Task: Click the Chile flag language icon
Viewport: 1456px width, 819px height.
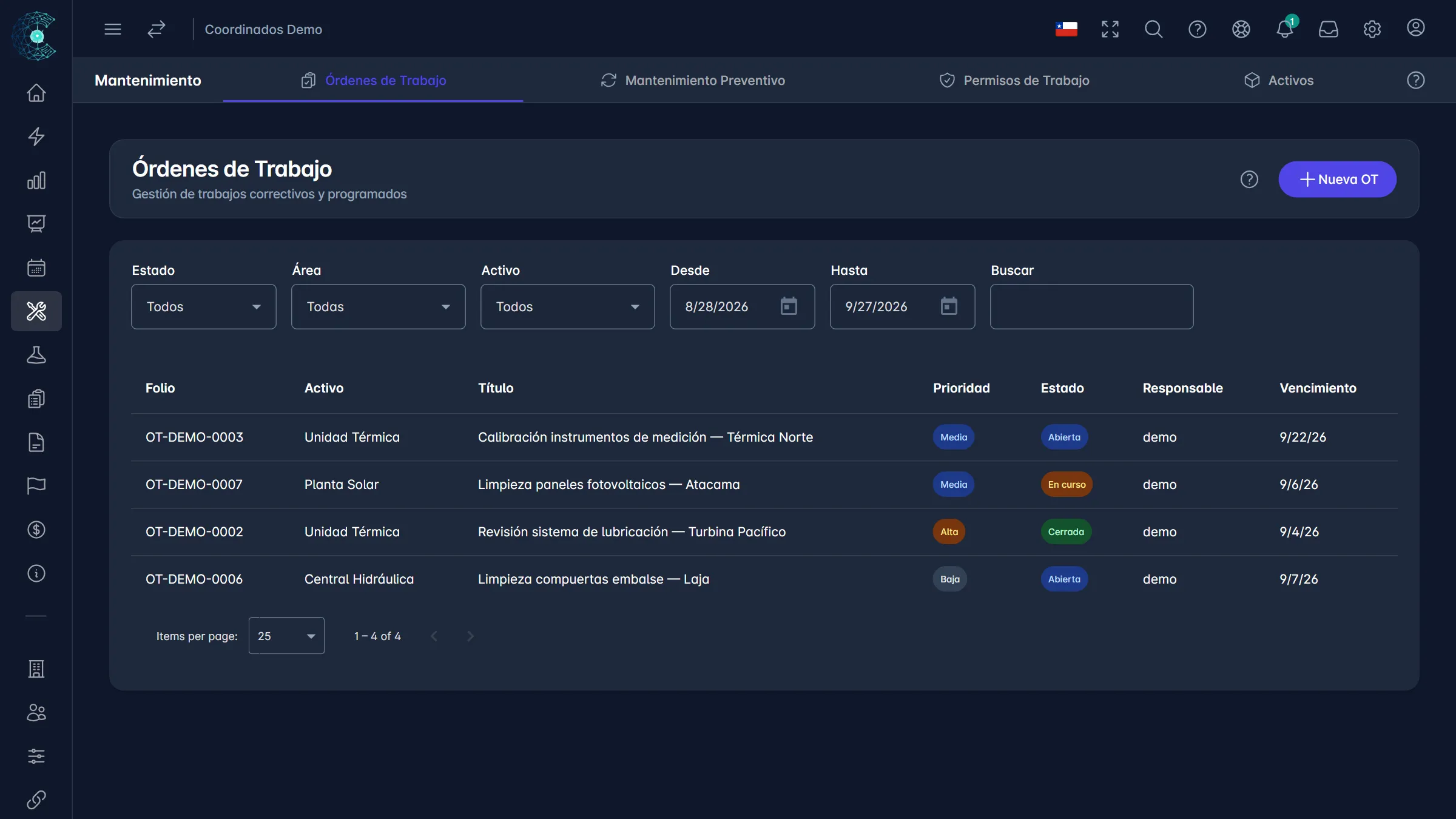Action: coord(1066,29)
